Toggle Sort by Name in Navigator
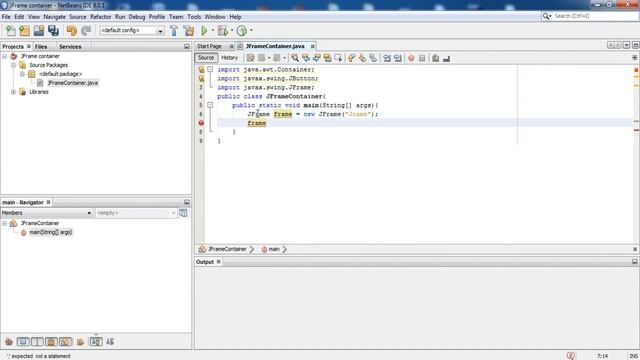Screen dimensions: 640x360 coord(96,342)
